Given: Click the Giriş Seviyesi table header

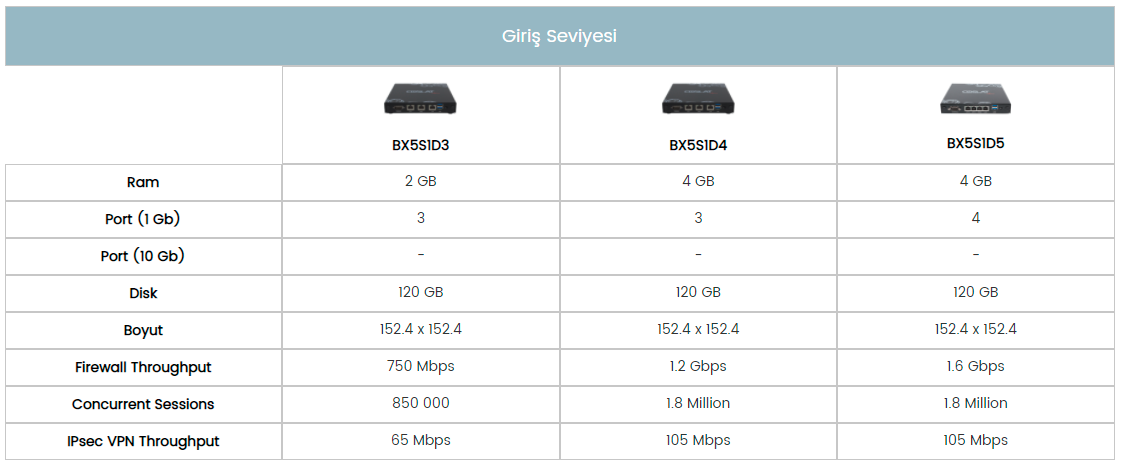Looking at the screenshot, I should [x=559, y=37].
